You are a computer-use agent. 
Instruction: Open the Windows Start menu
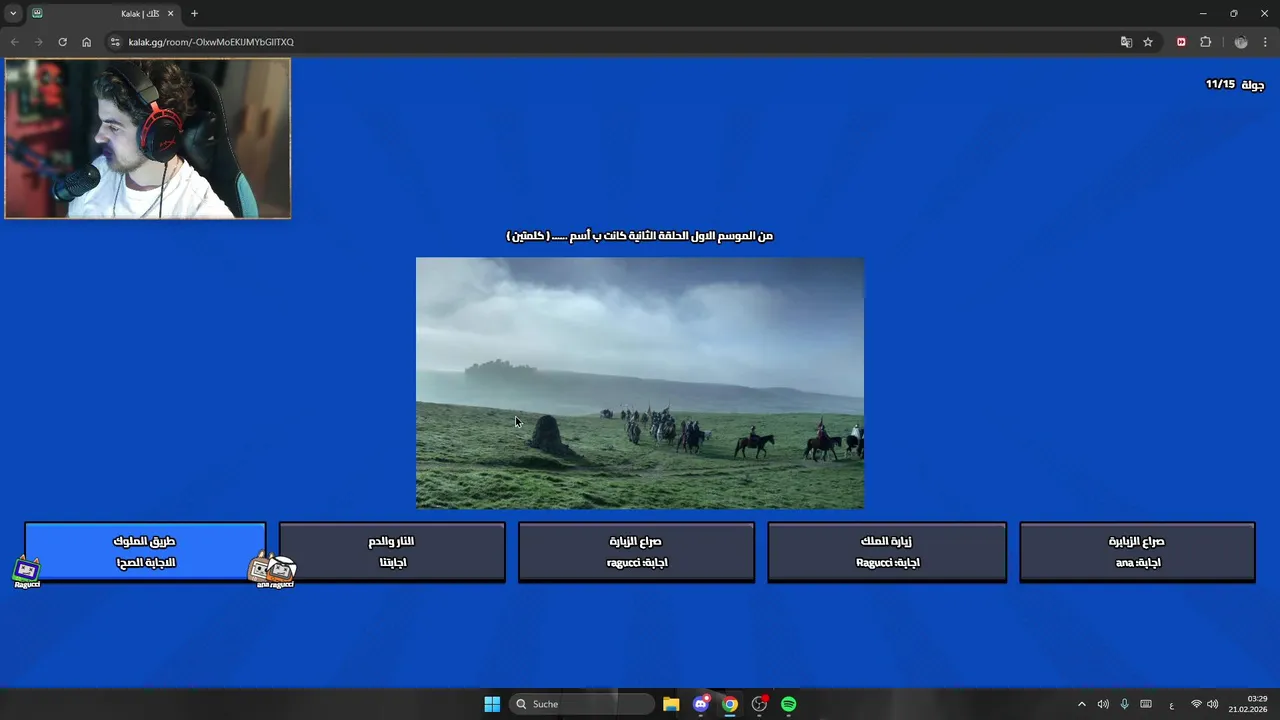[x=492, y=704]
